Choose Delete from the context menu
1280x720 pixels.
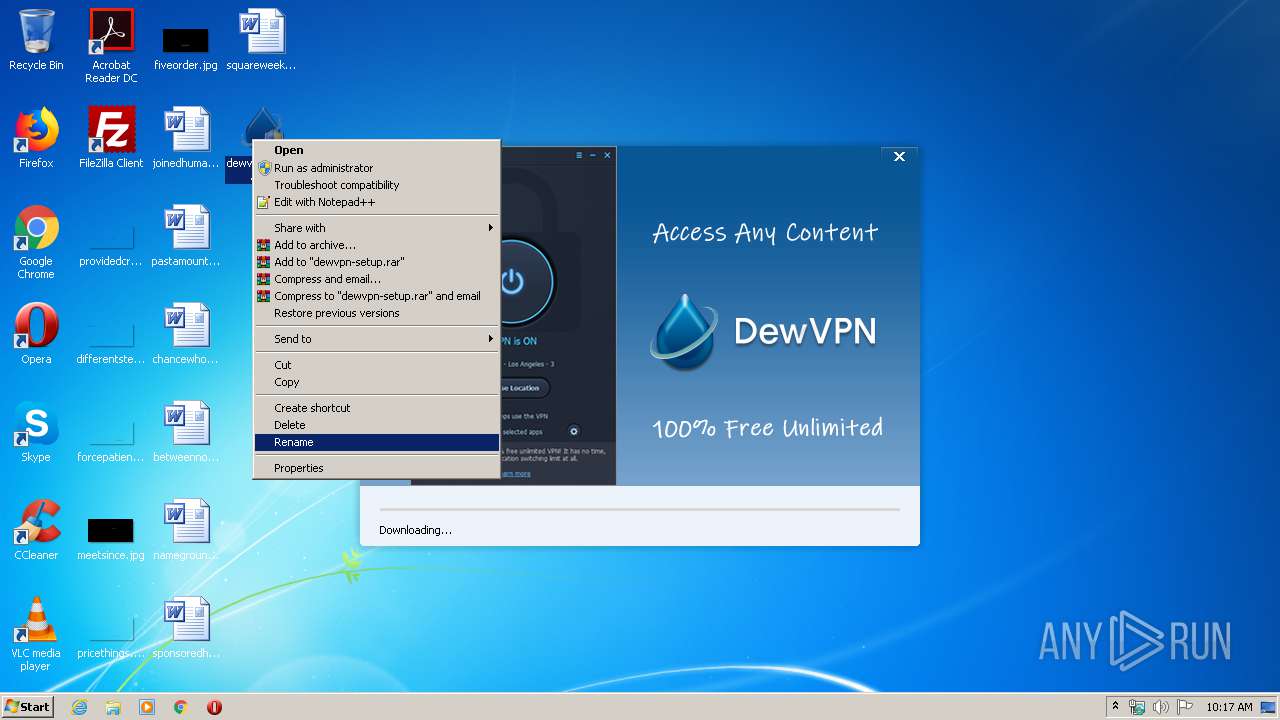click(x=377, y=425)
